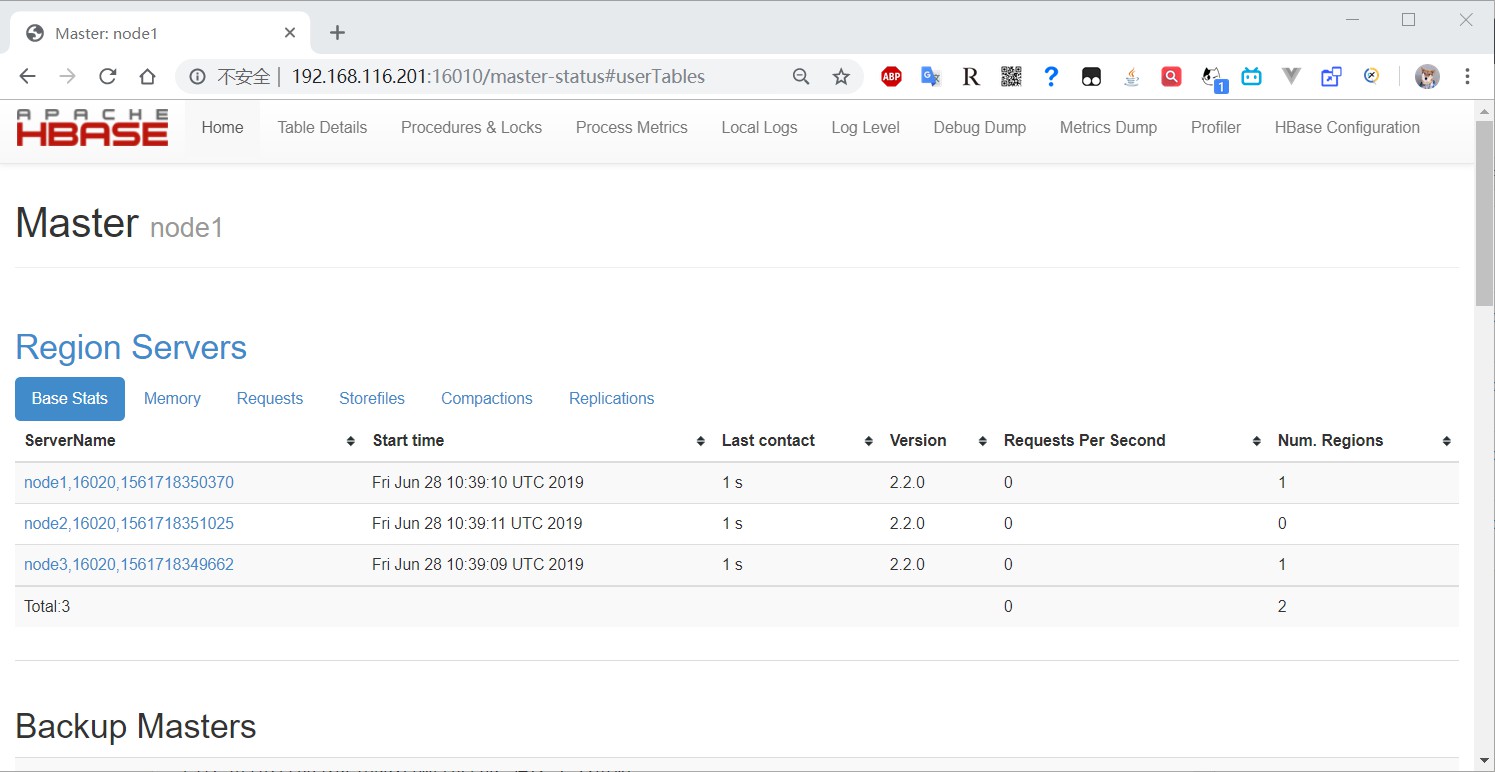Image resolution: width=1495 pixels, height=772 pixels.
Task: Open the red search extension icon
Action: (x=1171, y=77)
